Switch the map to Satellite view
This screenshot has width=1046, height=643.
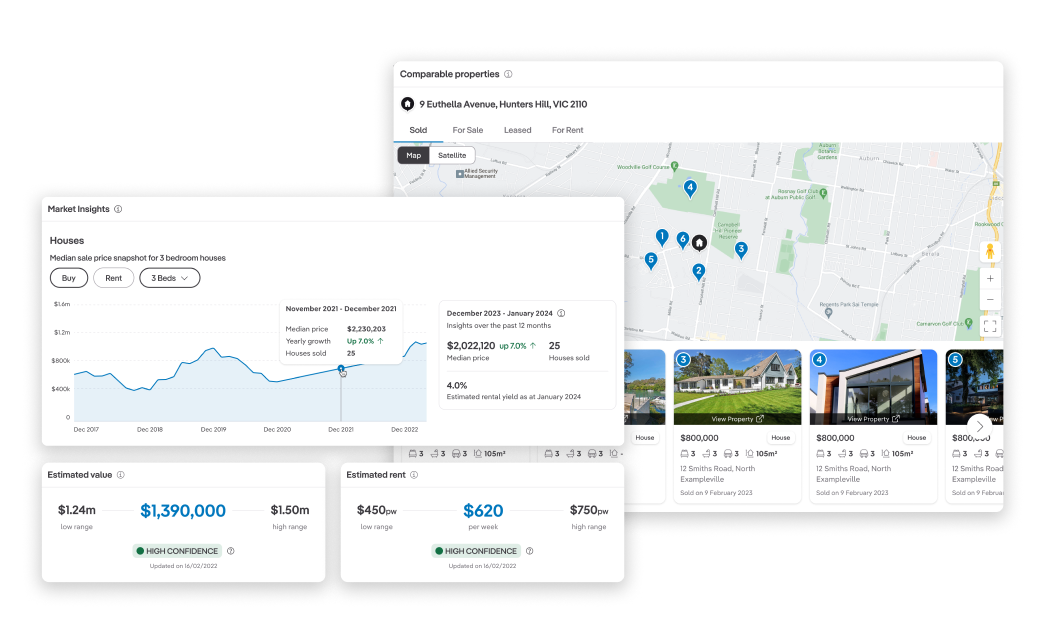(452, 155)
